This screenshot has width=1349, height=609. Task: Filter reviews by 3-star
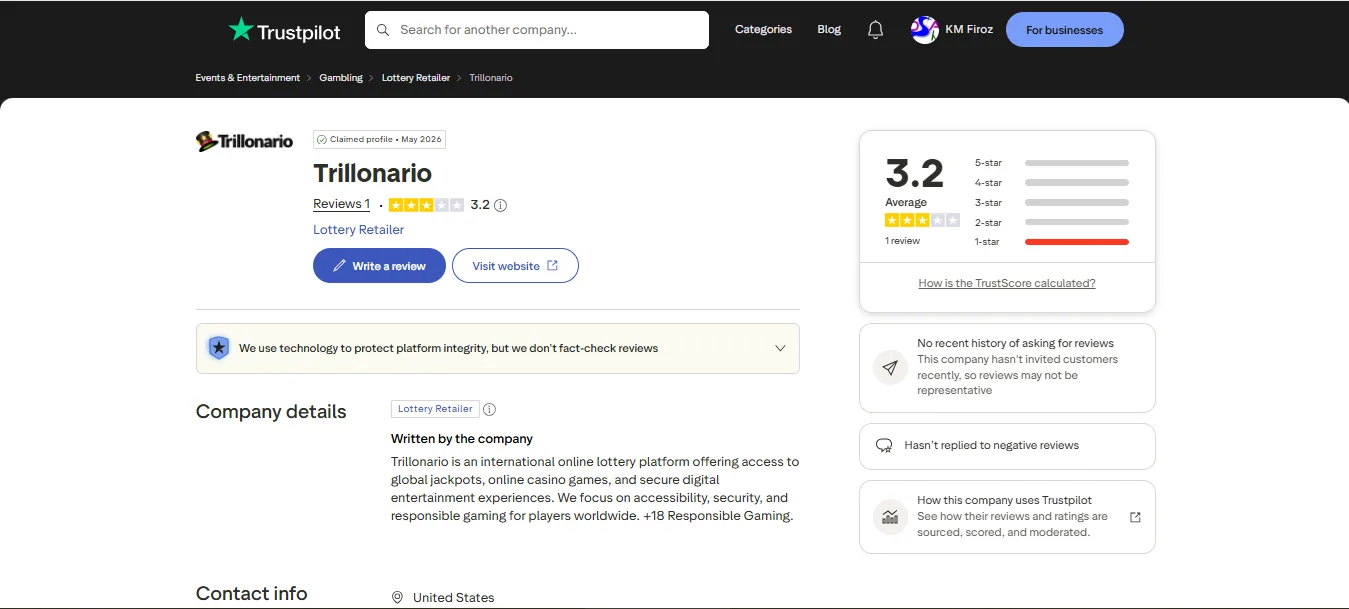point(1052,203)
